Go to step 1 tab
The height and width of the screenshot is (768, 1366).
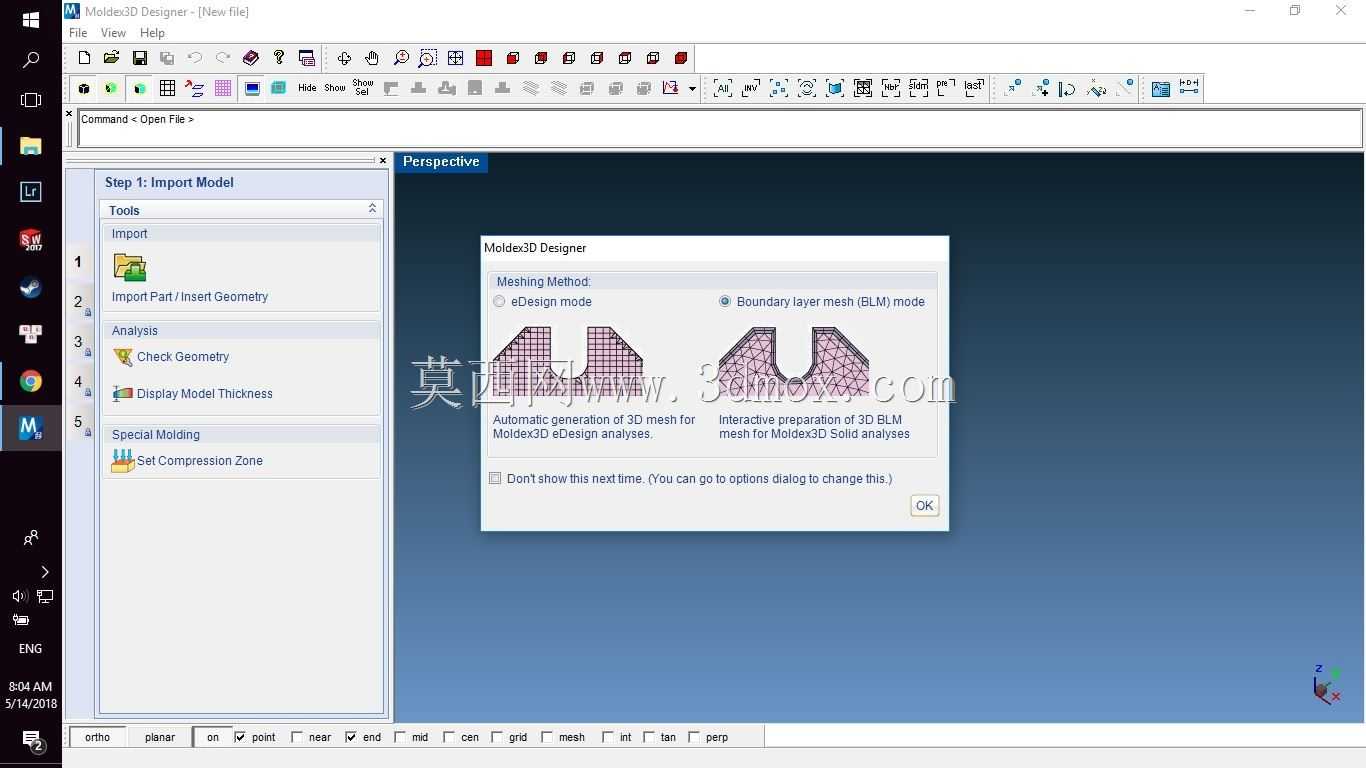pos(79,262)
